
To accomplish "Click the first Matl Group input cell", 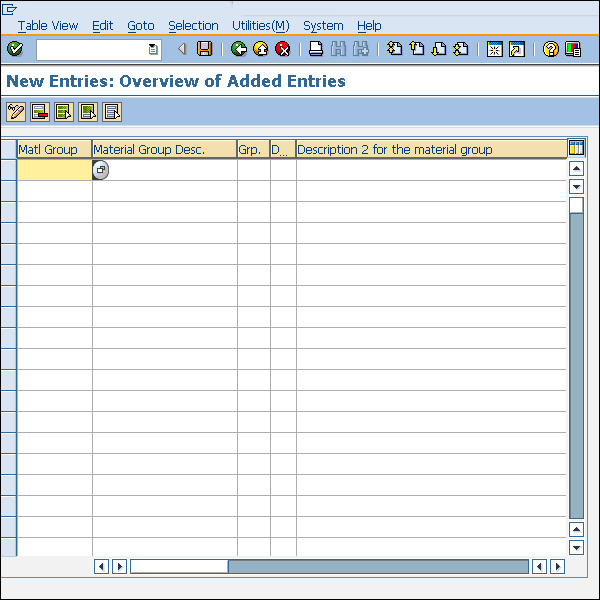I will click(54, 170).
